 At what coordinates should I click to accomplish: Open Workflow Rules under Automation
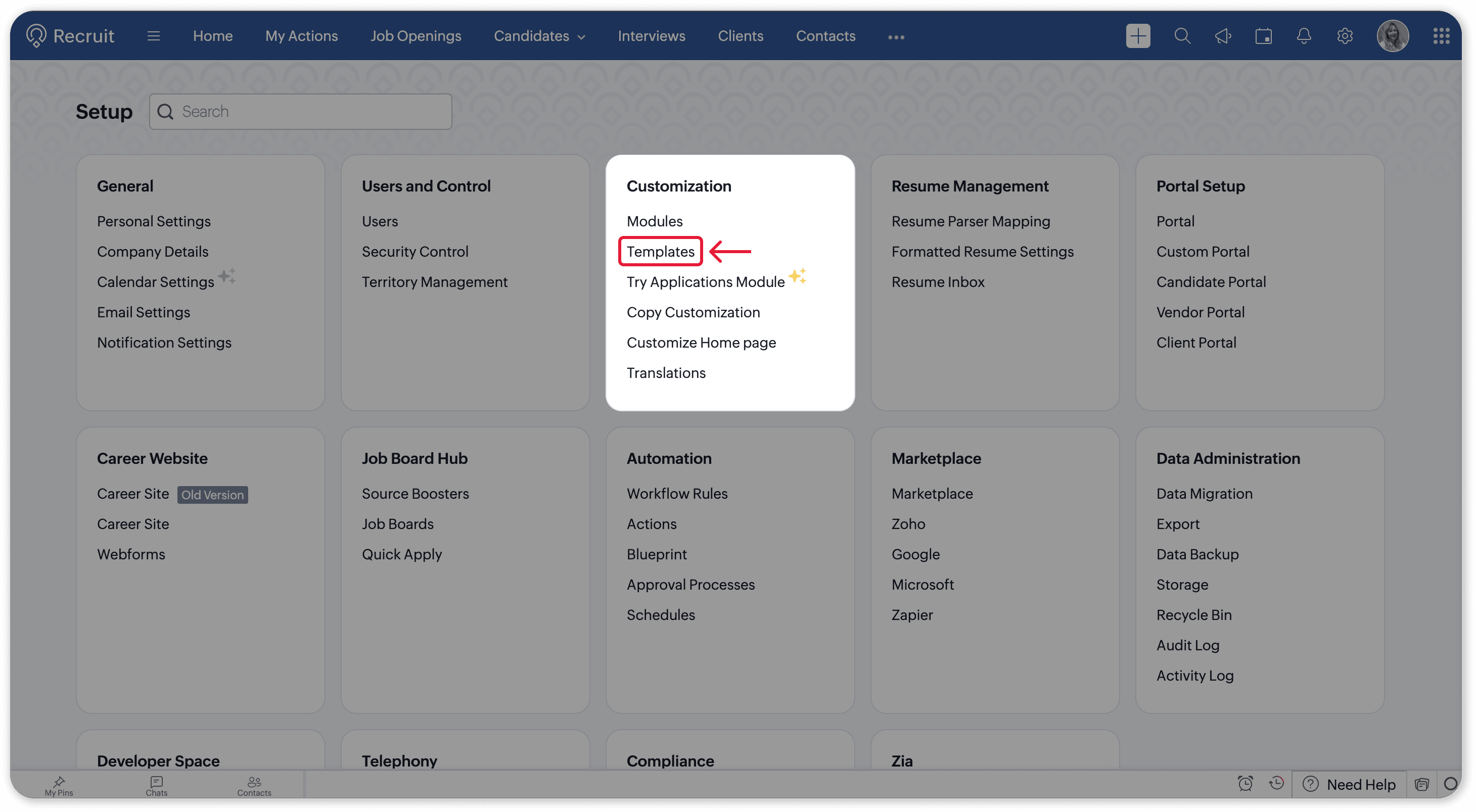pos(677,494)
